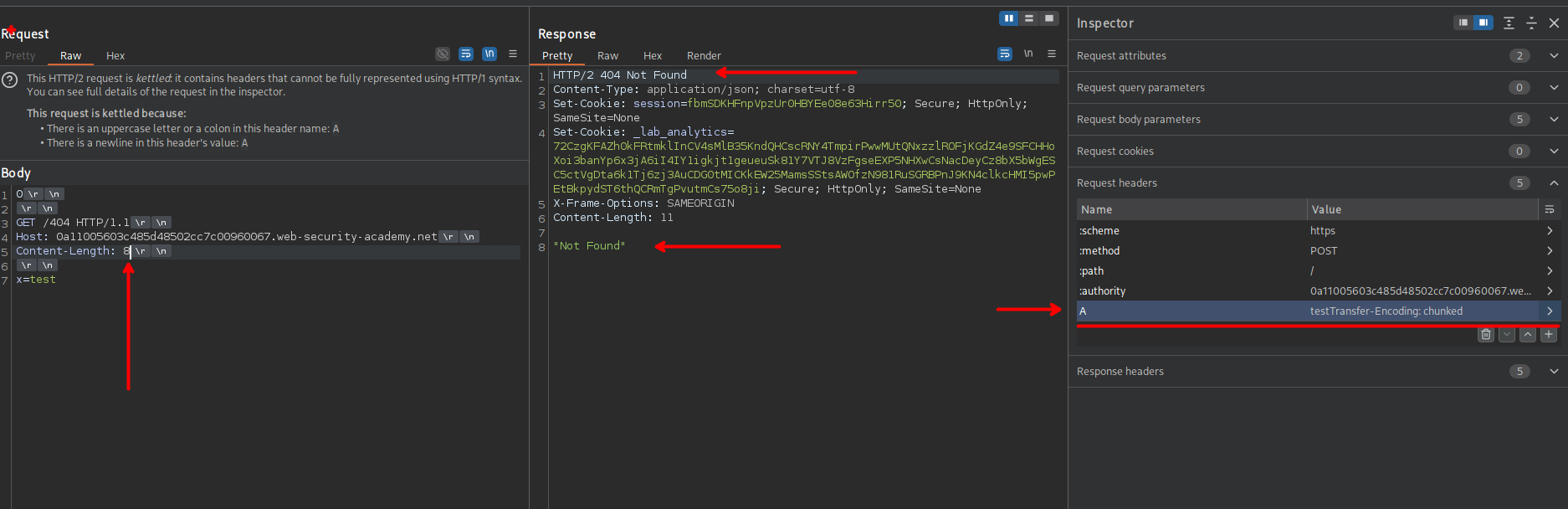Expand the Response headers section

point(1554,372)
